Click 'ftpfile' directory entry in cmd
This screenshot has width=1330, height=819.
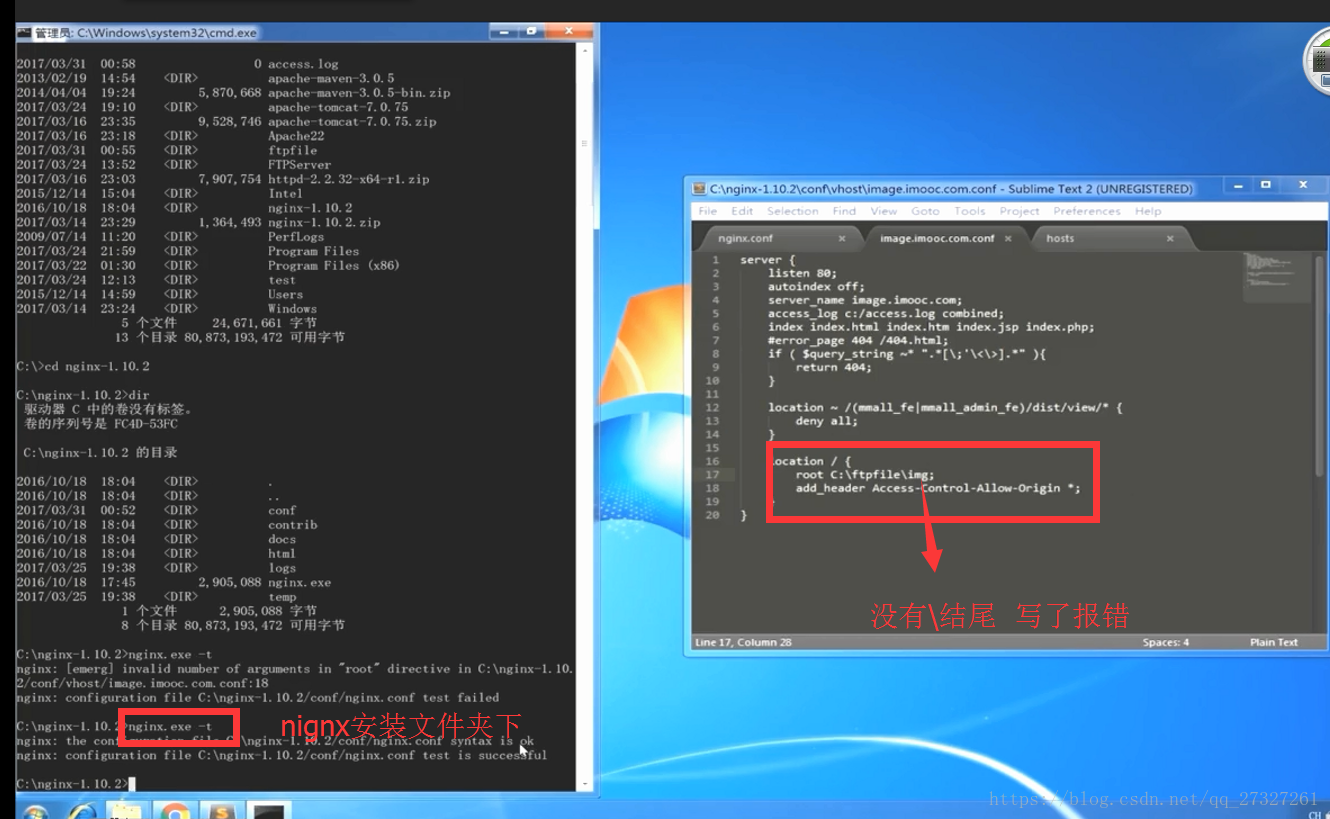(292, 150)
